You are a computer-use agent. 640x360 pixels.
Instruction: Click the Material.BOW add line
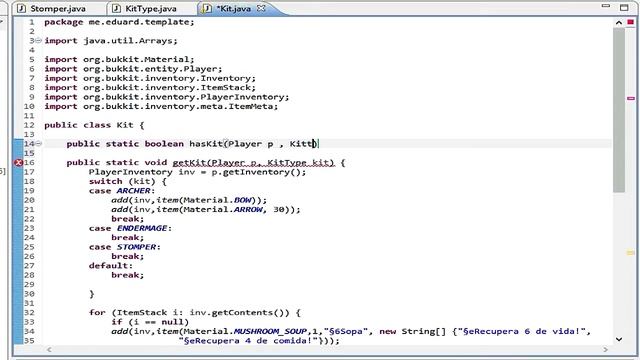click(189, 200)
